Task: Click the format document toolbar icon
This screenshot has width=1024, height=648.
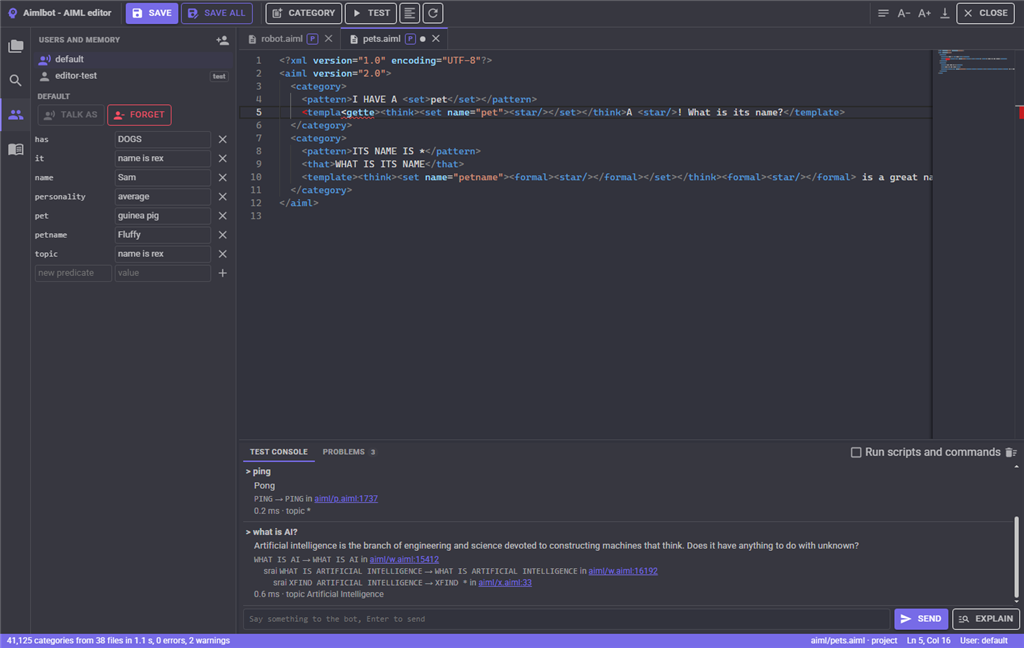Action: point(409,13)
